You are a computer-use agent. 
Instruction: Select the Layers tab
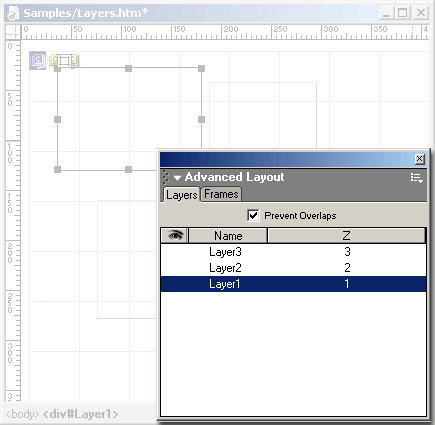click(x=182, y=195)
